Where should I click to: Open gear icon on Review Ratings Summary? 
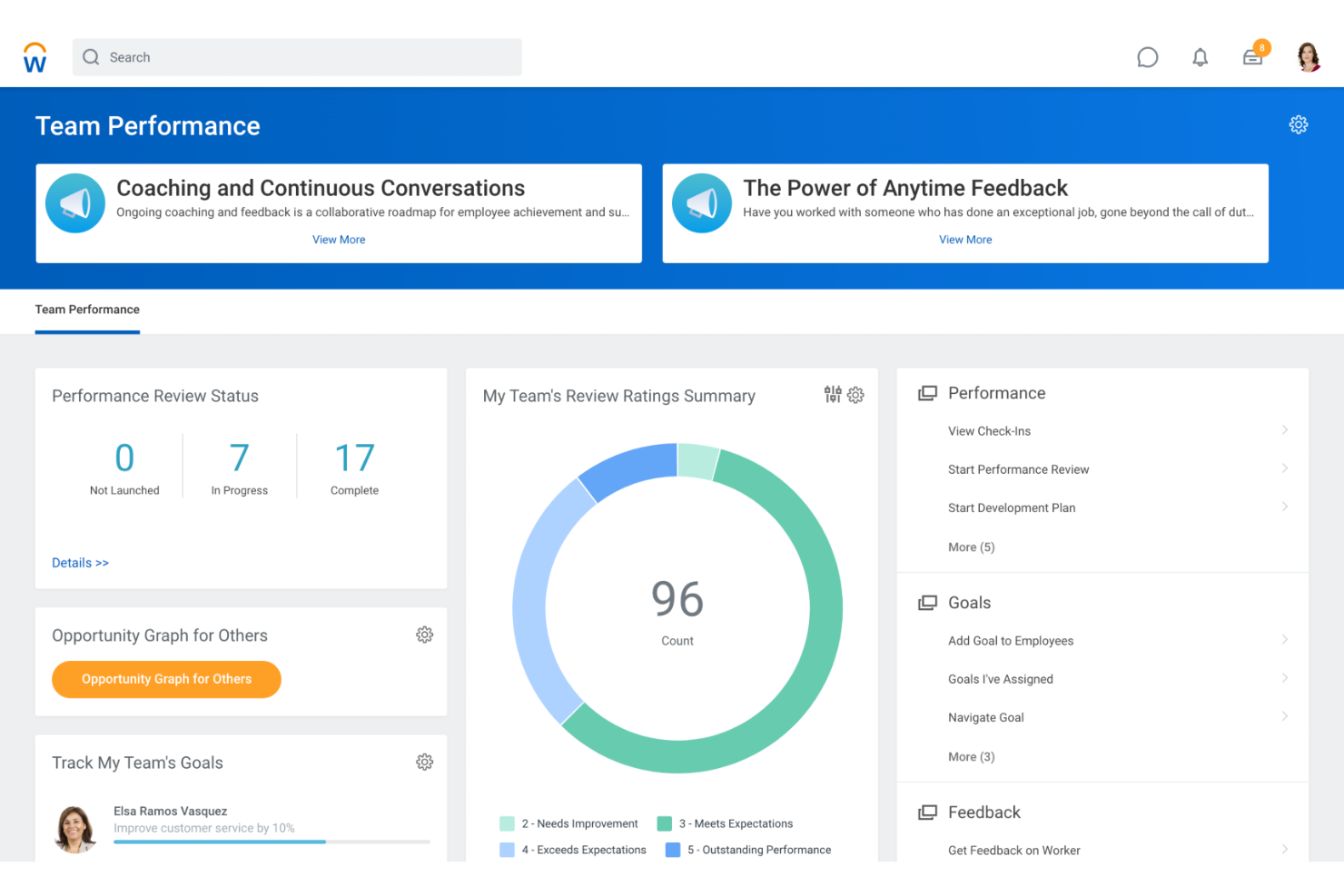coord(855,395)
